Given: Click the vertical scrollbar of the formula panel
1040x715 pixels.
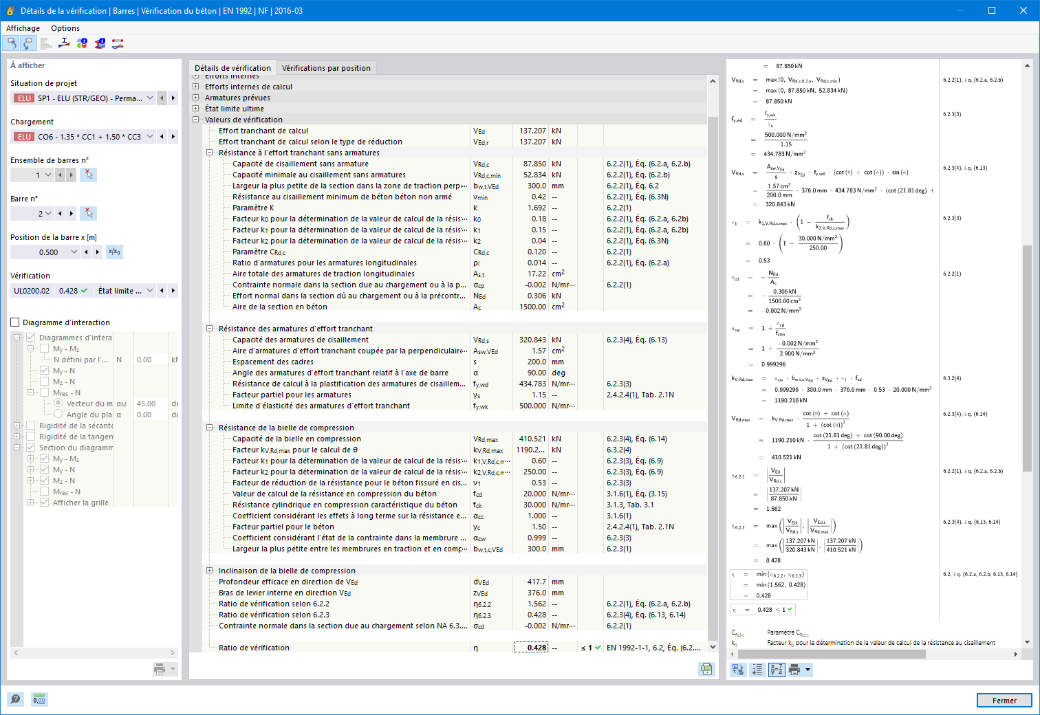Looking at the screenshot, I should point(1027,358).
